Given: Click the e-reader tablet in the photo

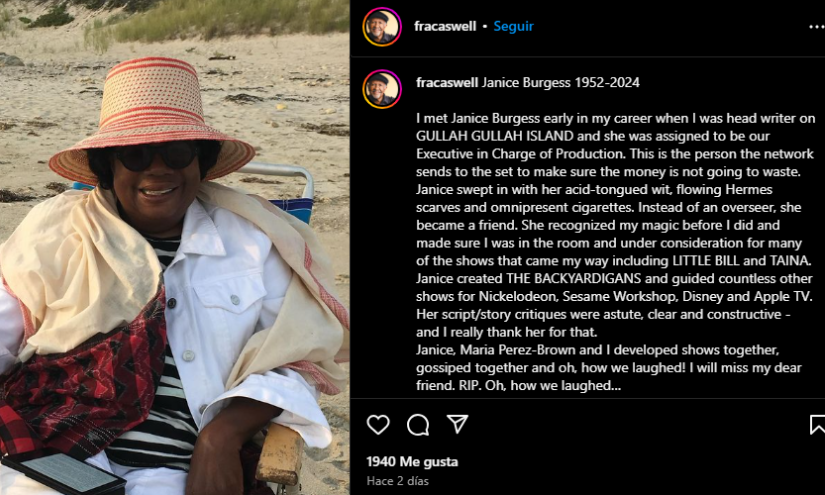Looking at the screenshot, I should (63, 472).
